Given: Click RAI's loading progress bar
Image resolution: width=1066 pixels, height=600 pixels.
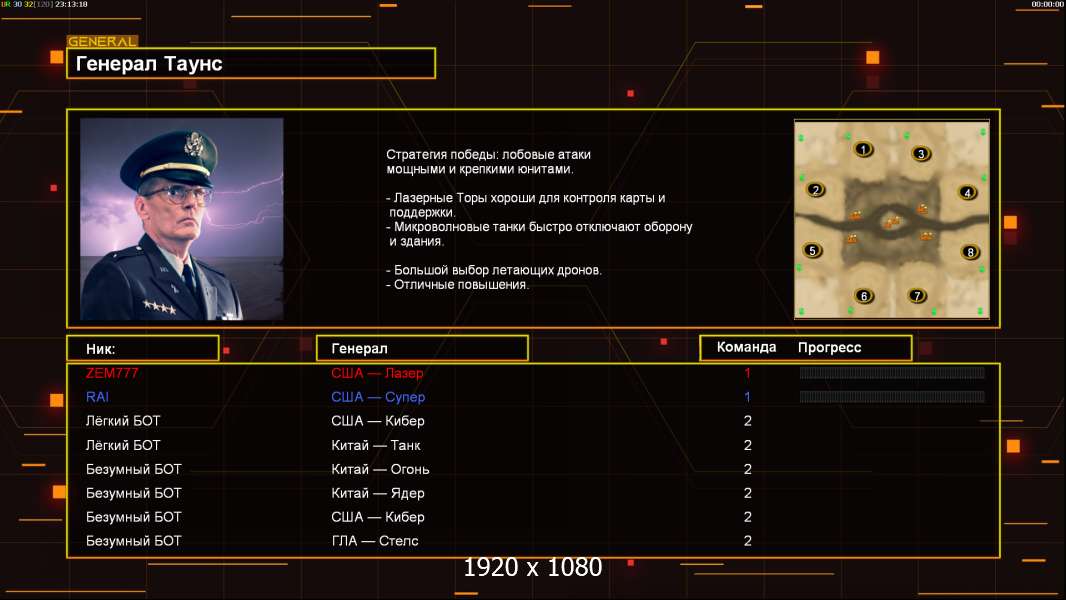Looking at the screenshot, I should pos(892,396).
